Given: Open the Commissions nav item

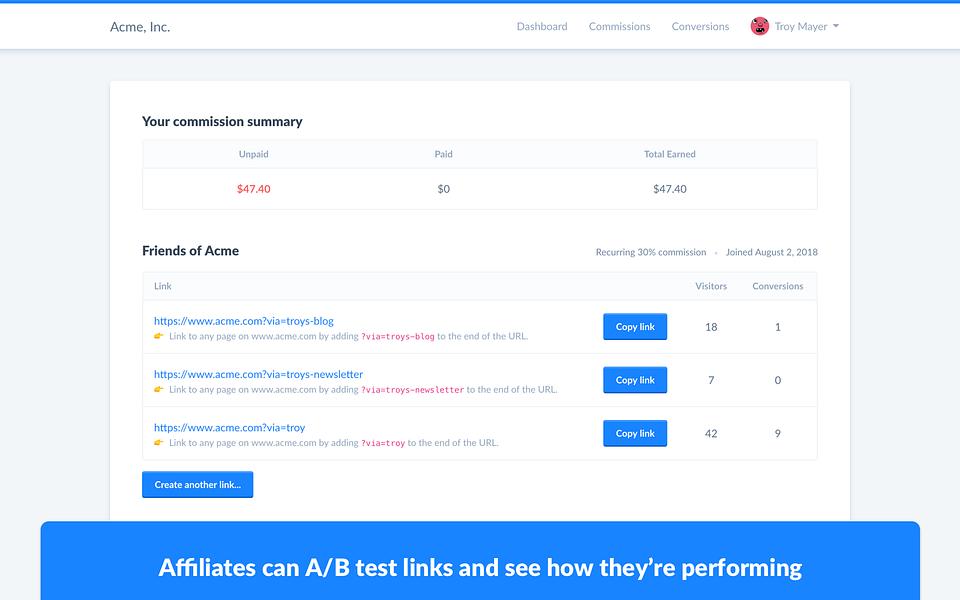Looking at the screenshot, I should [620, 26].
